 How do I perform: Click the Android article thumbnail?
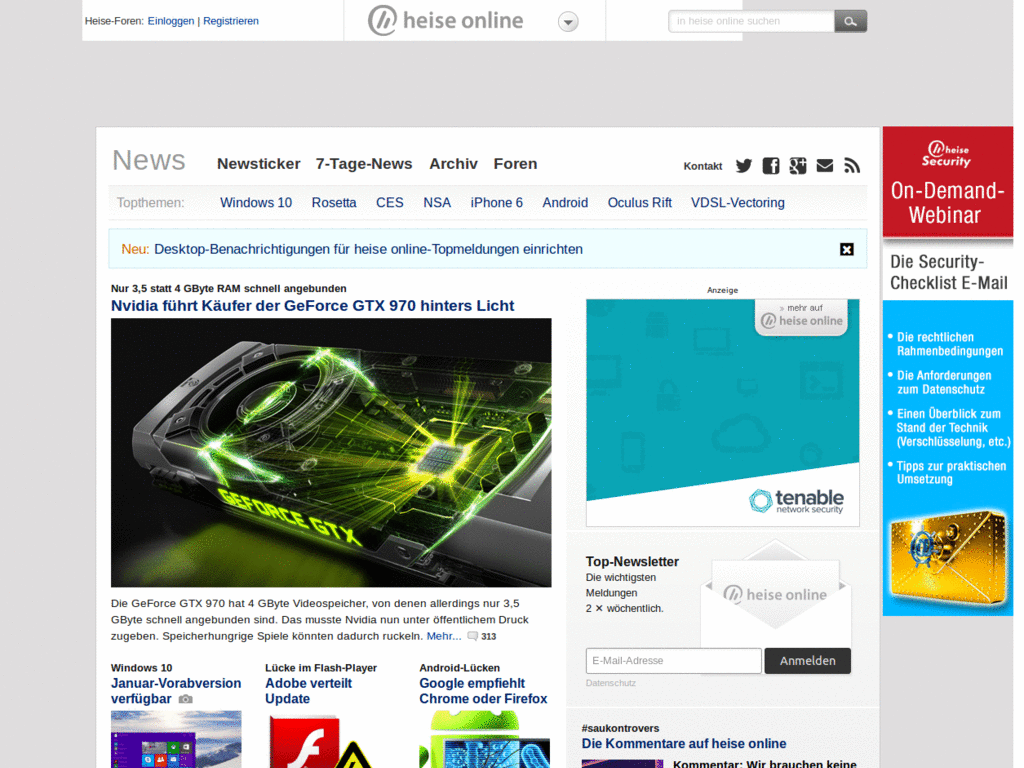[x=485, y=739]
